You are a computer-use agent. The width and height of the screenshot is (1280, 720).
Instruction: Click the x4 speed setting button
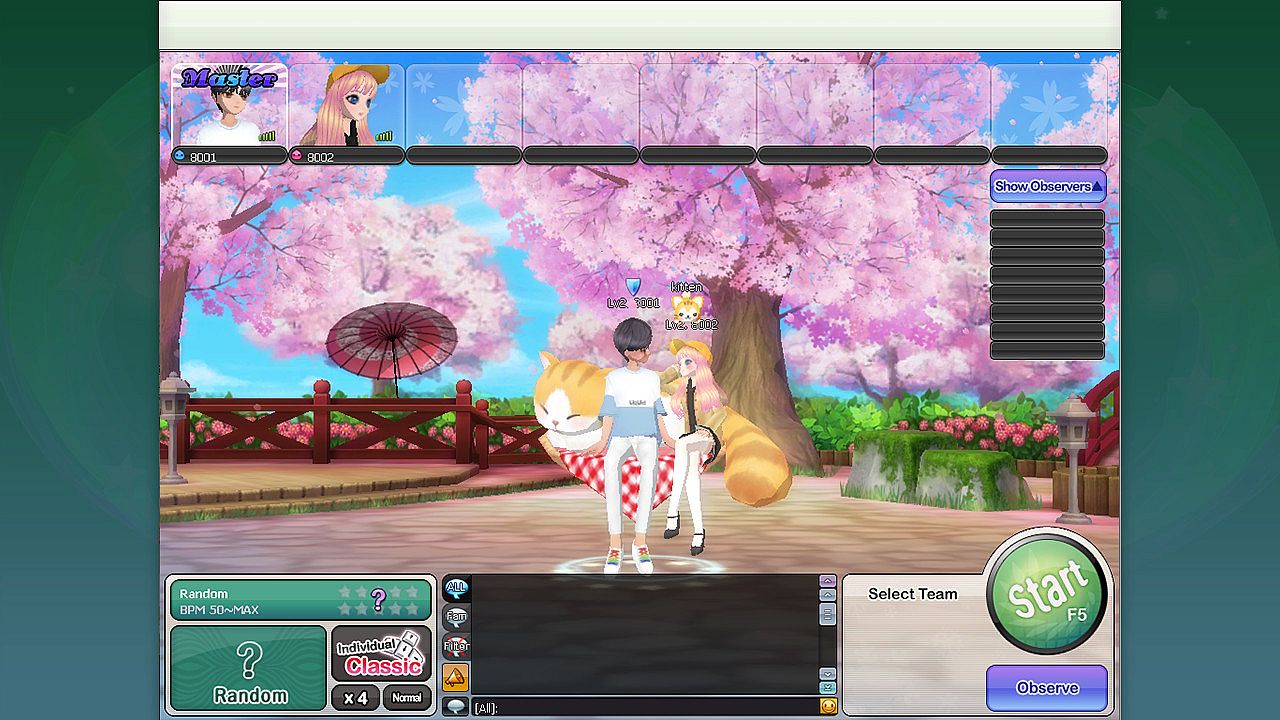point(356,698)
